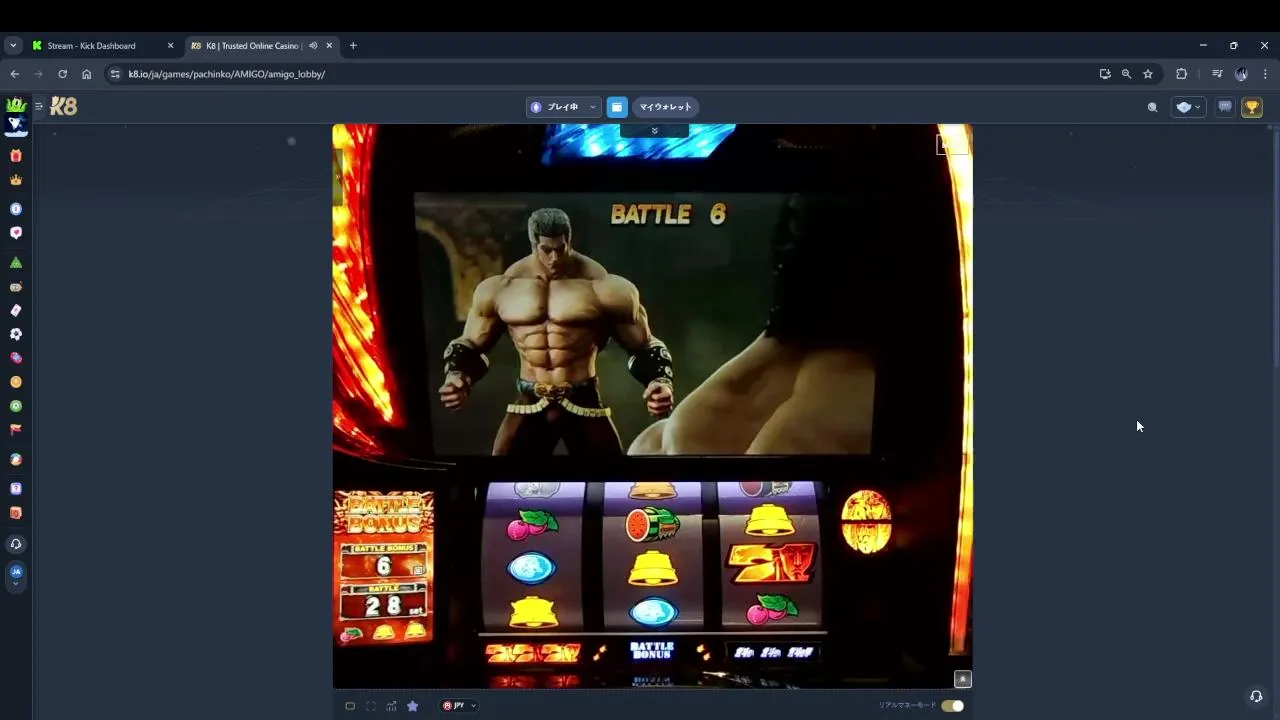Open the gold trophy icon
Image resolution: width=1280 pixels, height=720 pixels.
pyautogui.click(x=1251, y=107)
